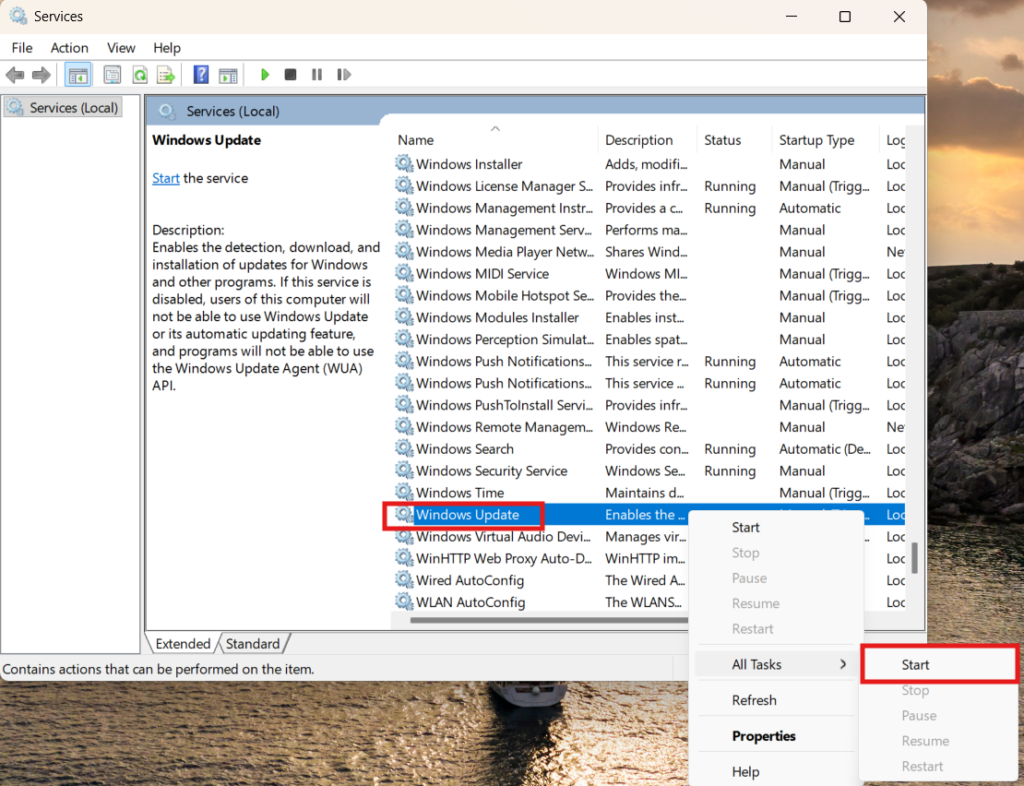This screenshot has width=1024, height=786.
Task: Click the gear icon beside WLAN AutoConfig
Action: coord(404,601)
